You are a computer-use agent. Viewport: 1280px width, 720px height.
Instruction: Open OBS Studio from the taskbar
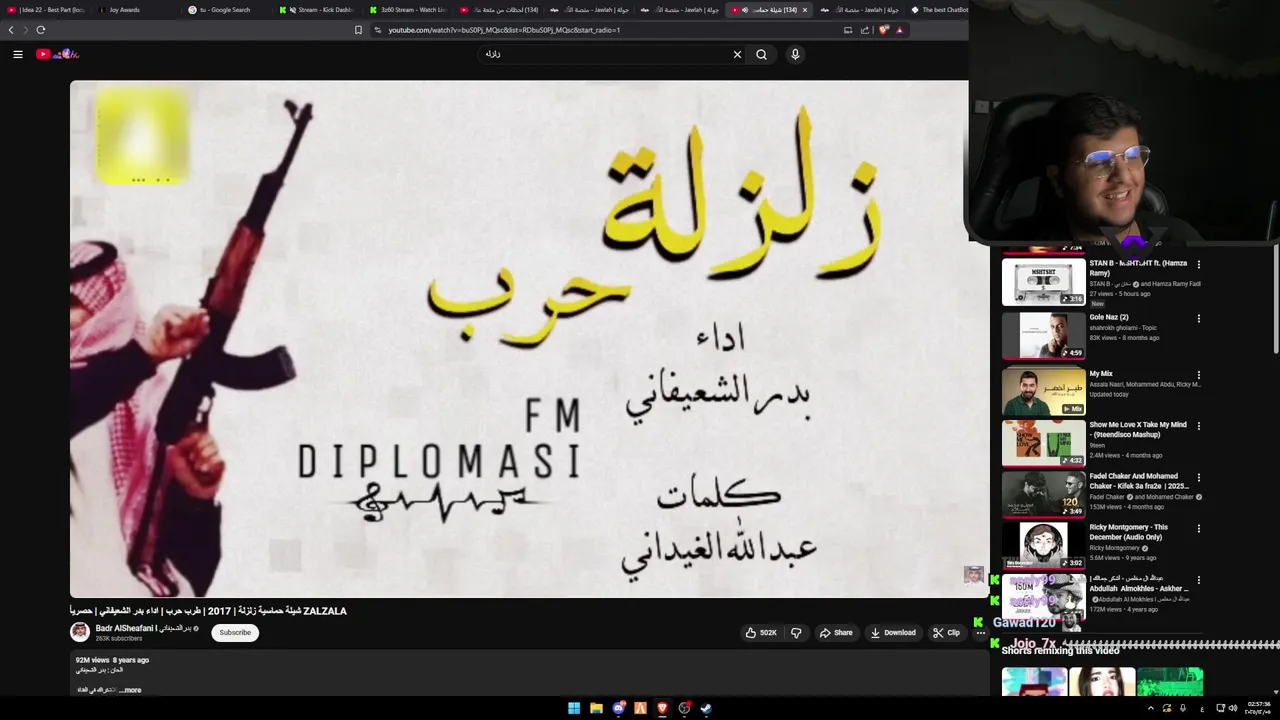tap(684, 708)
